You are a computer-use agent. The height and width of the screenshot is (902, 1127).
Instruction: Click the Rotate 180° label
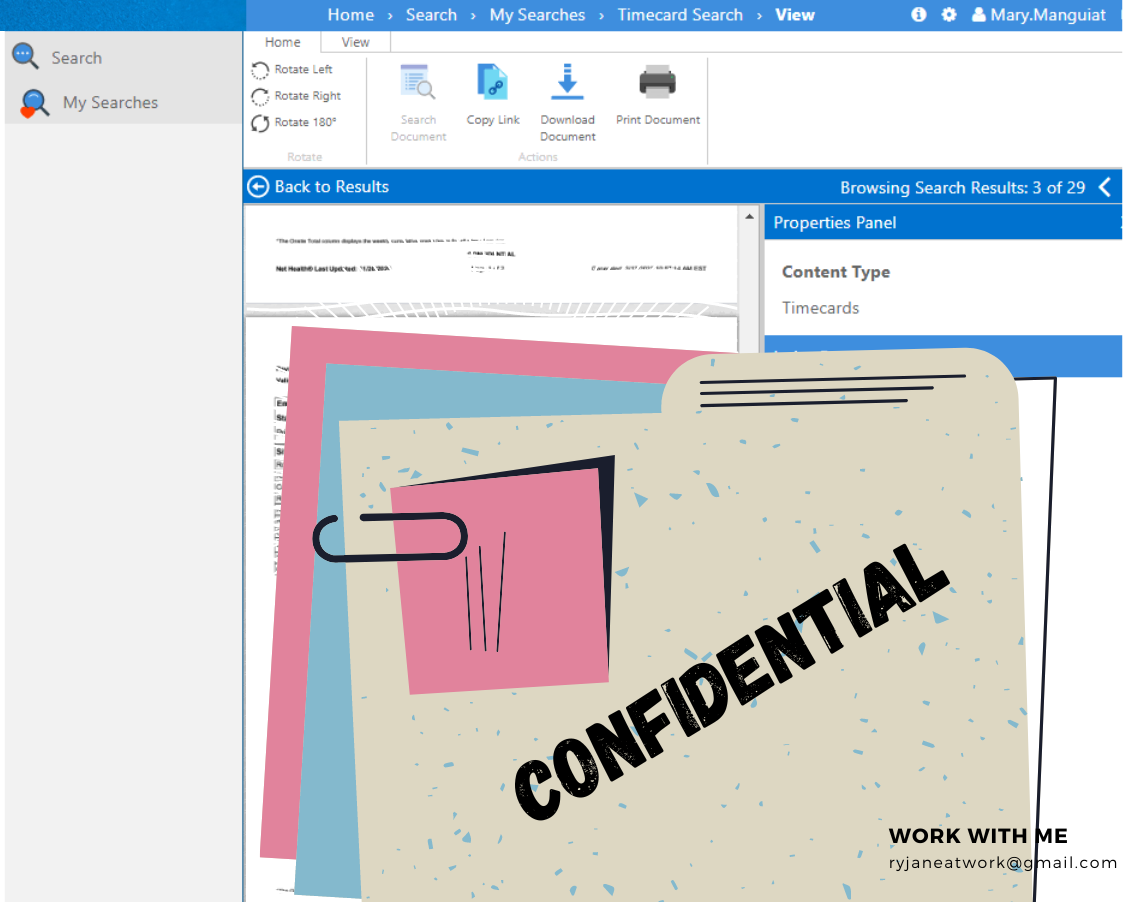[x=305, y=123]
